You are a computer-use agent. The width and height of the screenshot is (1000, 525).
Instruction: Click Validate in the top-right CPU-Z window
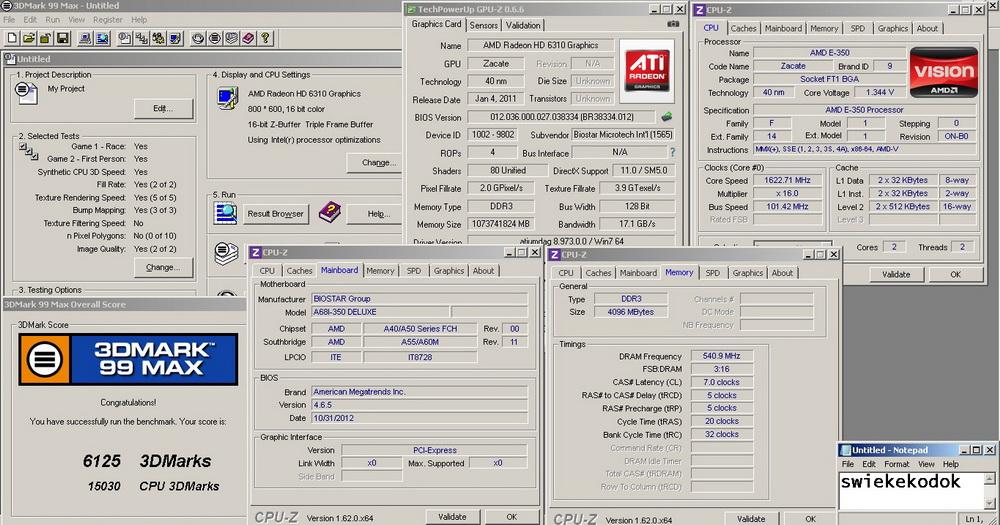pyautogui.click(x=895, y=274)
